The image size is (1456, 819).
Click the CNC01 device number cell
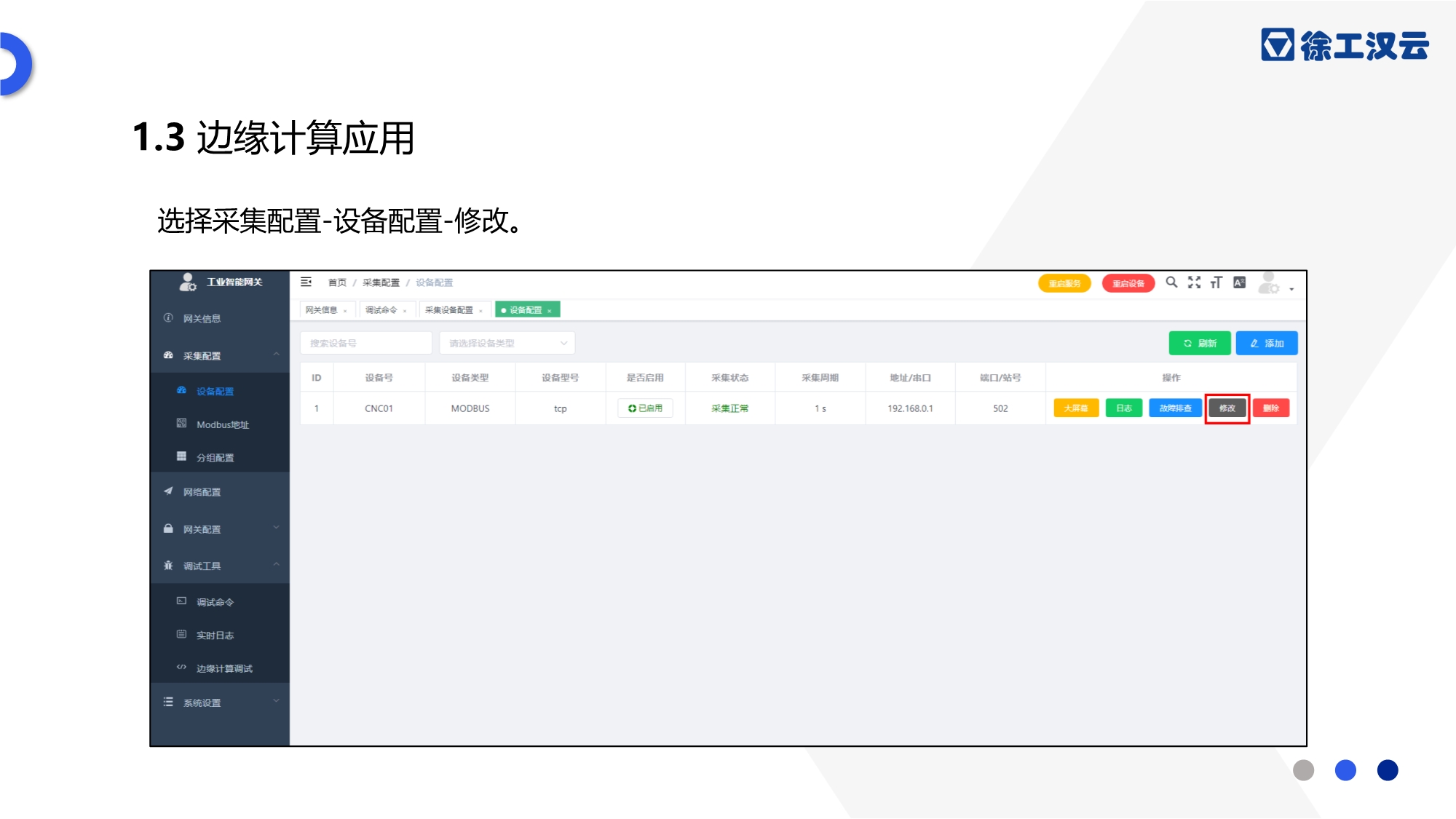379,408
